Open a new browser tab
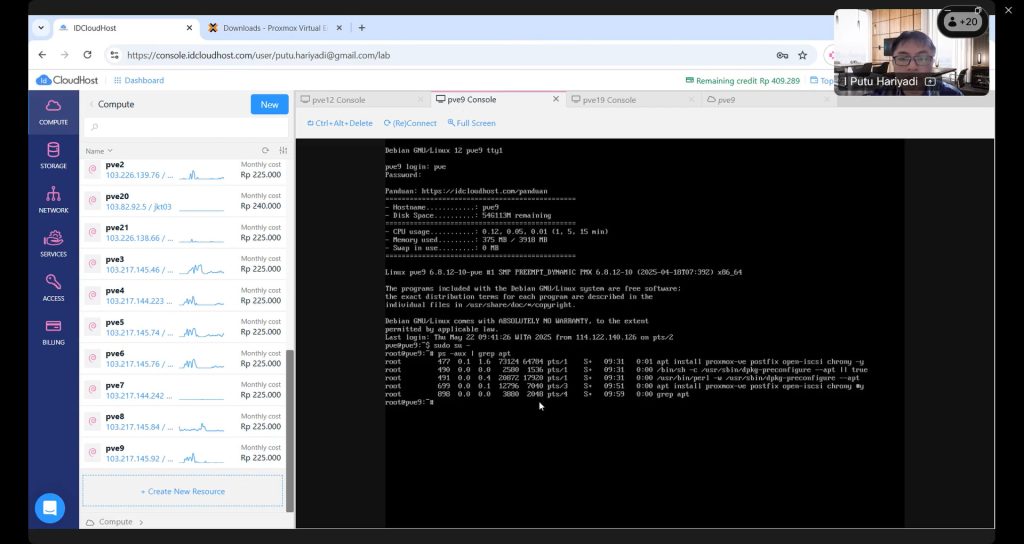 point(362,28)
